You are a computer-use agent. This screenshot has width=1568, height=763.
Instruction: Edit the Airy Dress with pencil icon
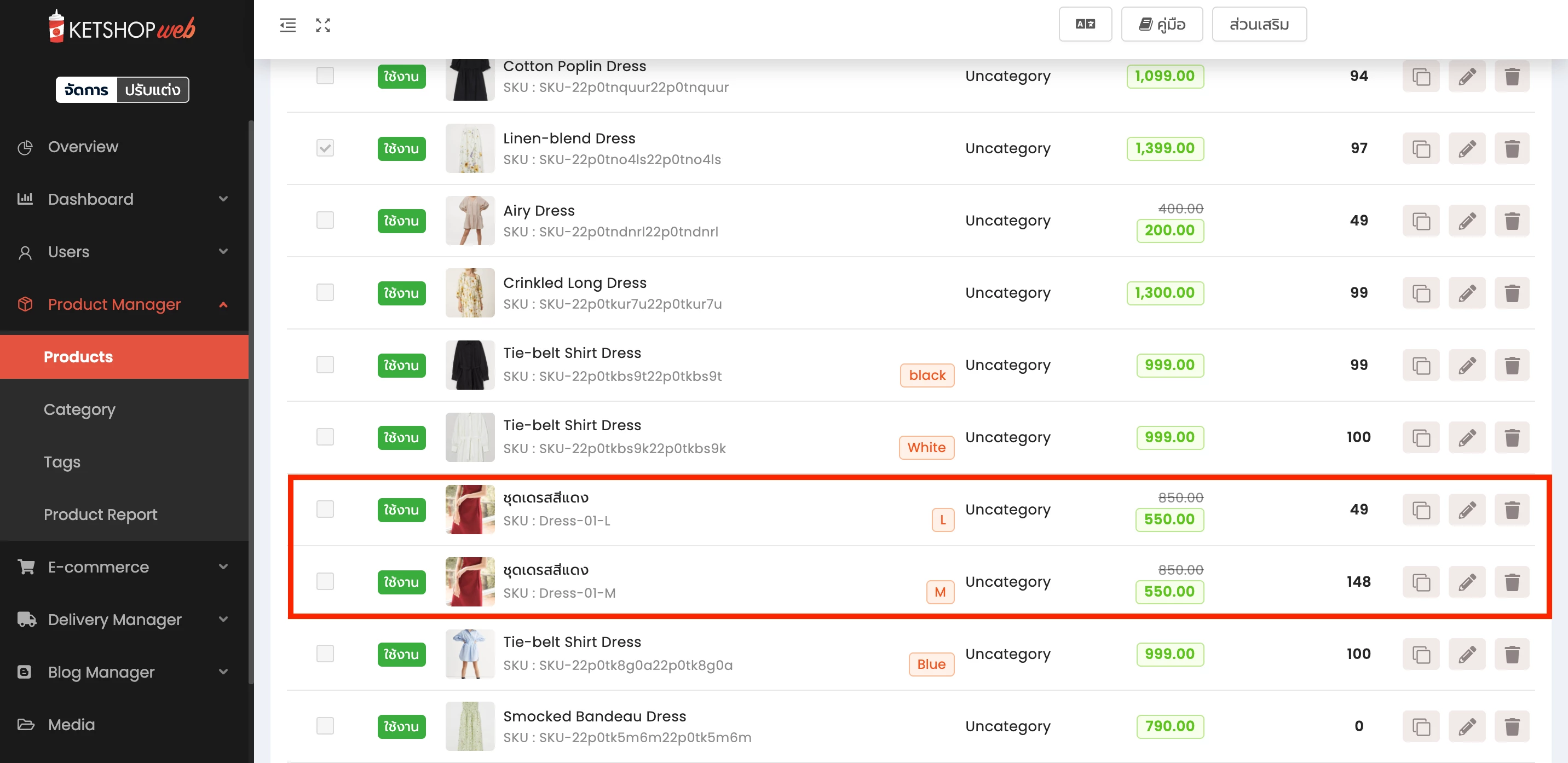[x=1466, y=221]
